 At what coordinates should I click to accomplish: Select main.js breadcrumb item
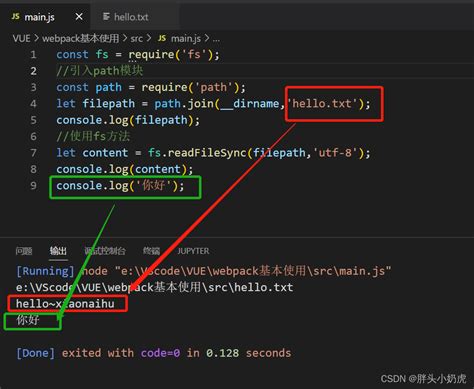(186, 39)
